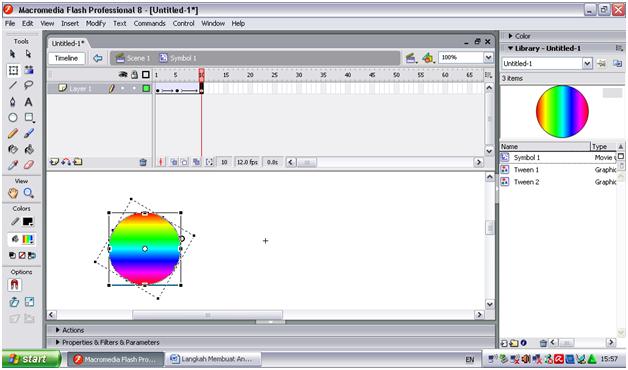Toggle Onion Skin in timeline
This screenshot has width=628, height=370.
pyautogui.click(x=174, y=162)
